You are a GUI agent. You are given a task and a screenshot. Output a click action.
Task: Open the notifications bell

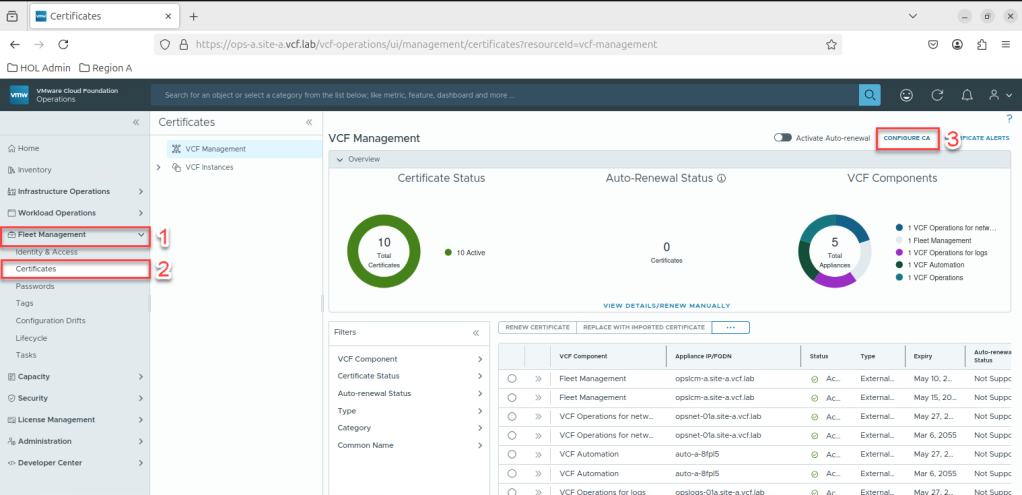967,95
